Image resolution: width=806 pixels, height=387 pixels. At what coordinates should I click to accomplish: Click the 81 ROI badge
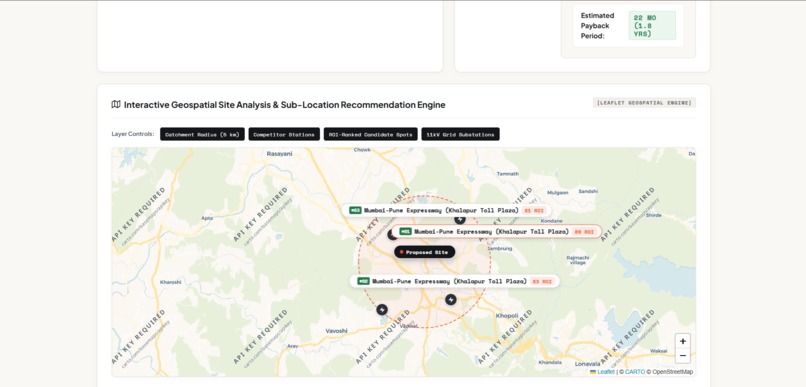click(534, 210)
